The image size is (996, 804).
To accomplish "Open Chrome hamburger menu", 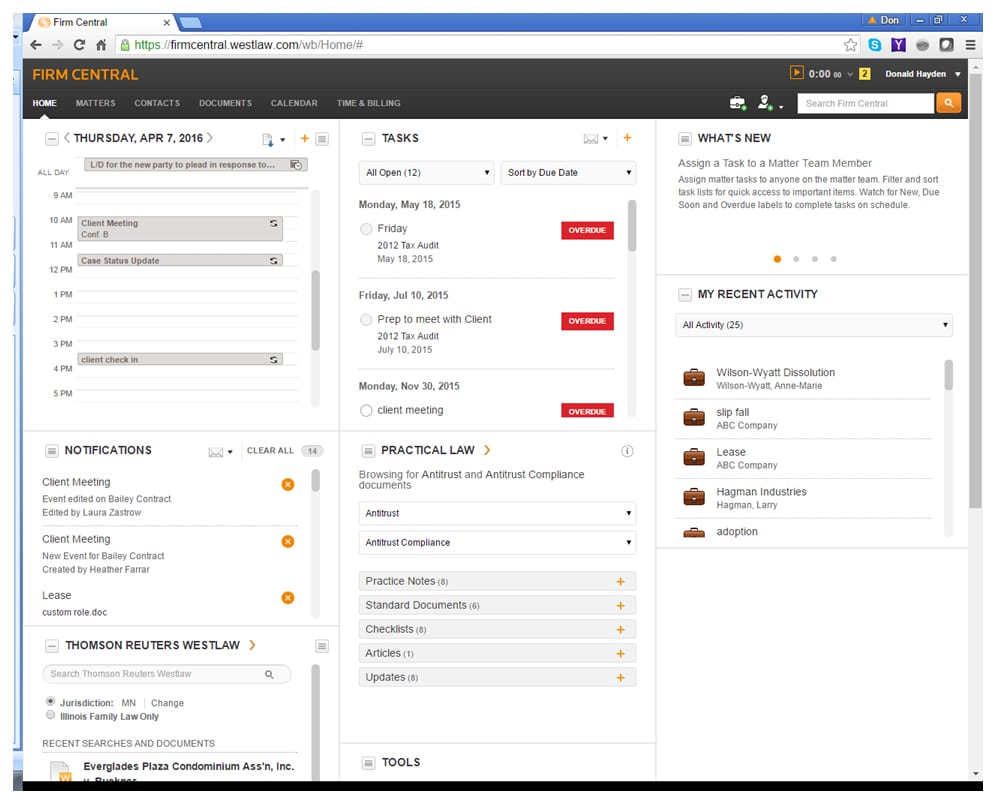I will (970, 45).
